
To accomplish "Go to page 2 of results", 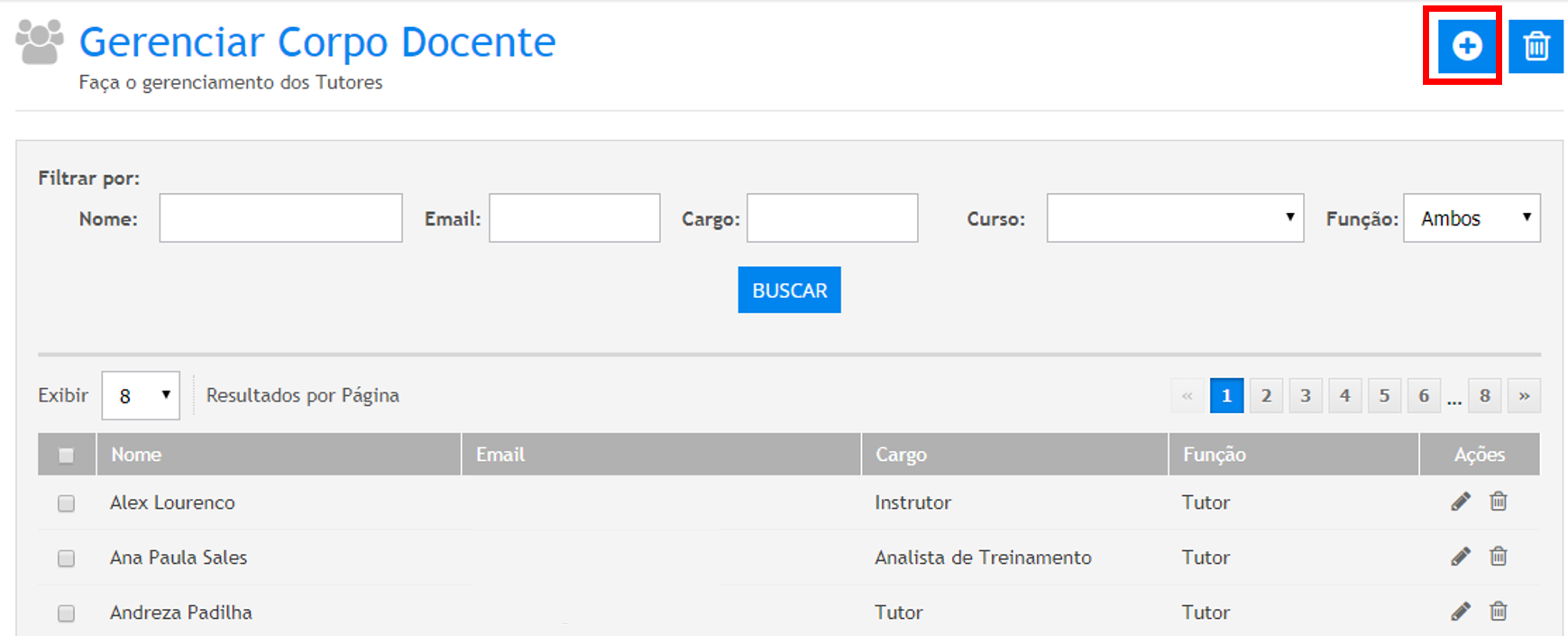I will click(1266, 396).
